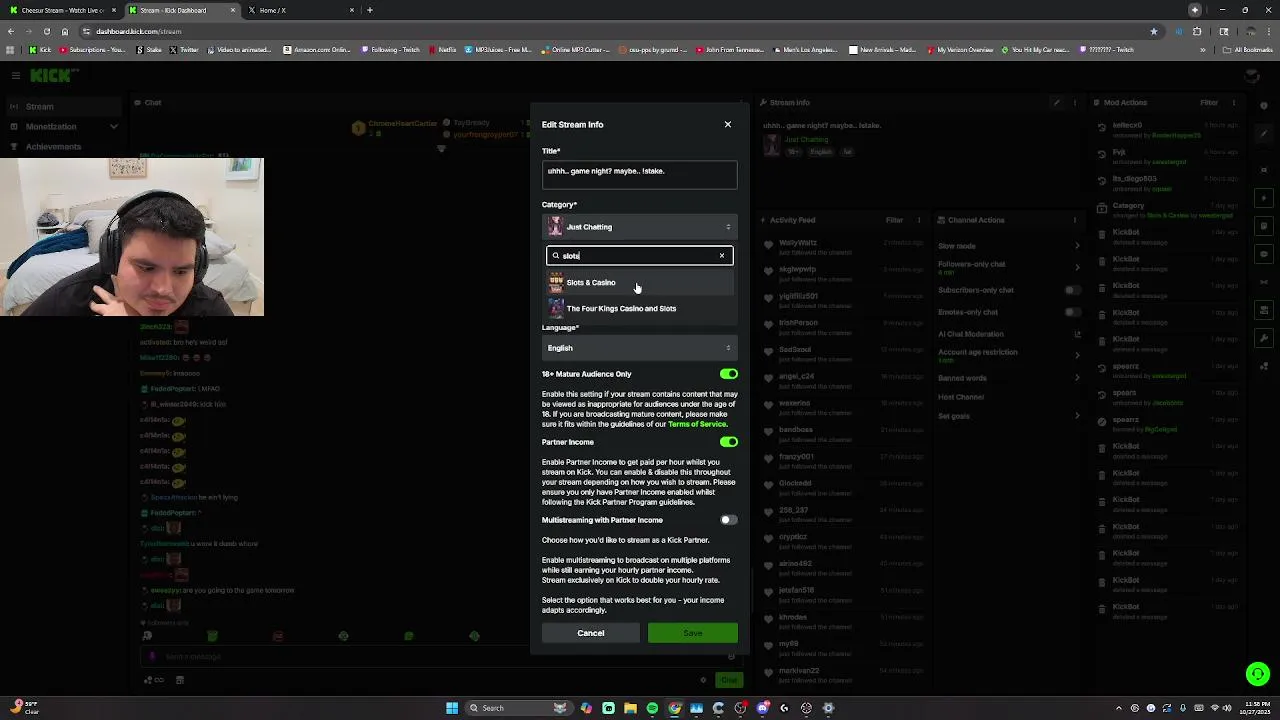Open the Terms of Service link
1280x720 pixels.
pyautogui.click(x=697, y=424)
